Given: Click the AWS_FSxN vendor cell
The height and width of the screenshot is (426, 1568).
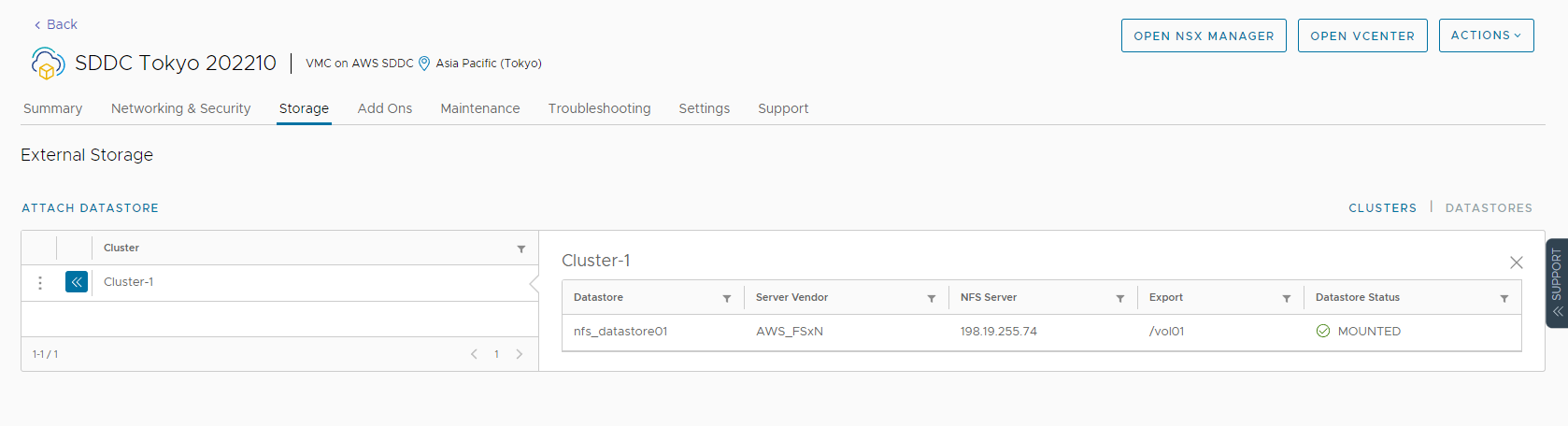Looking at the screenshot, I should (x=790, y=332).
